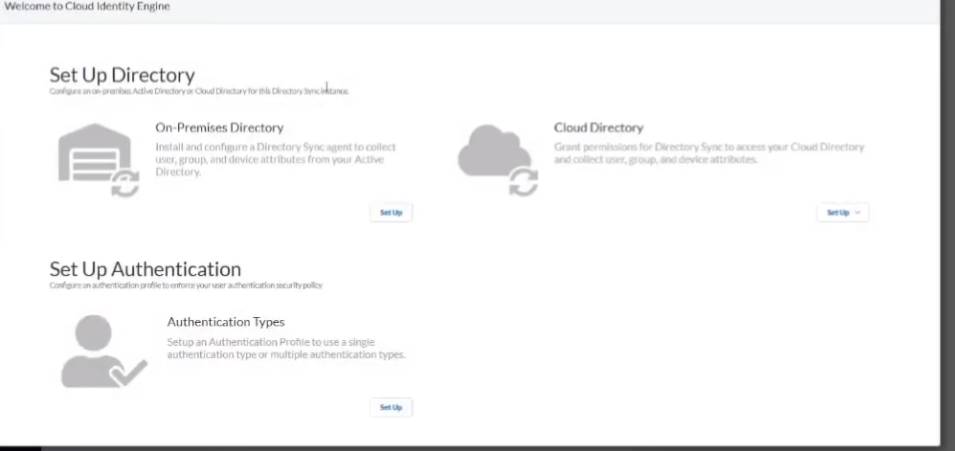
Task: Set up Authentication Types
Action: [x=391, y=407]
